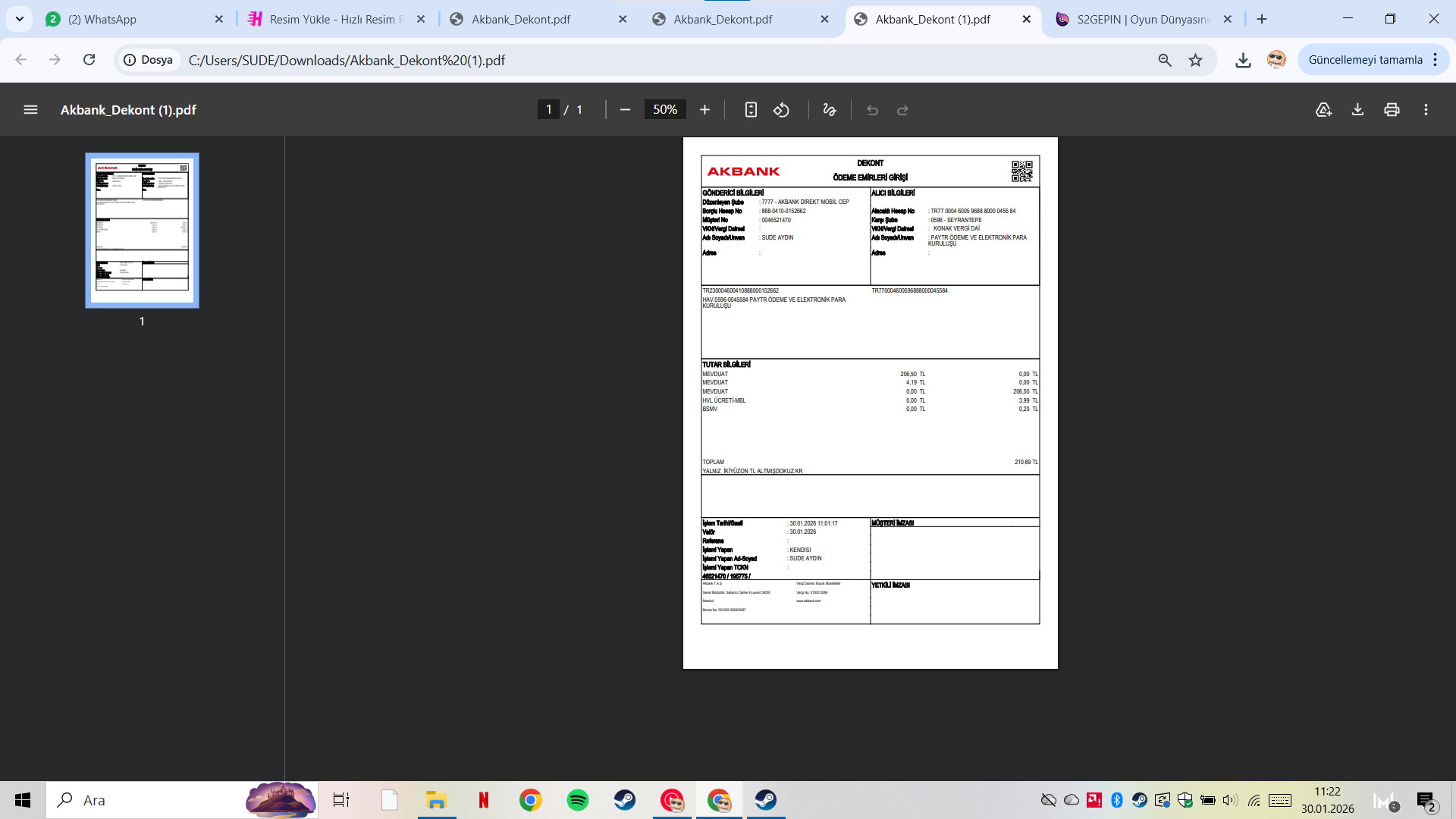Viewport: 1456px width, 819px height.
Task: Open first Steam icon on taskbar
Action: (625, 800)
